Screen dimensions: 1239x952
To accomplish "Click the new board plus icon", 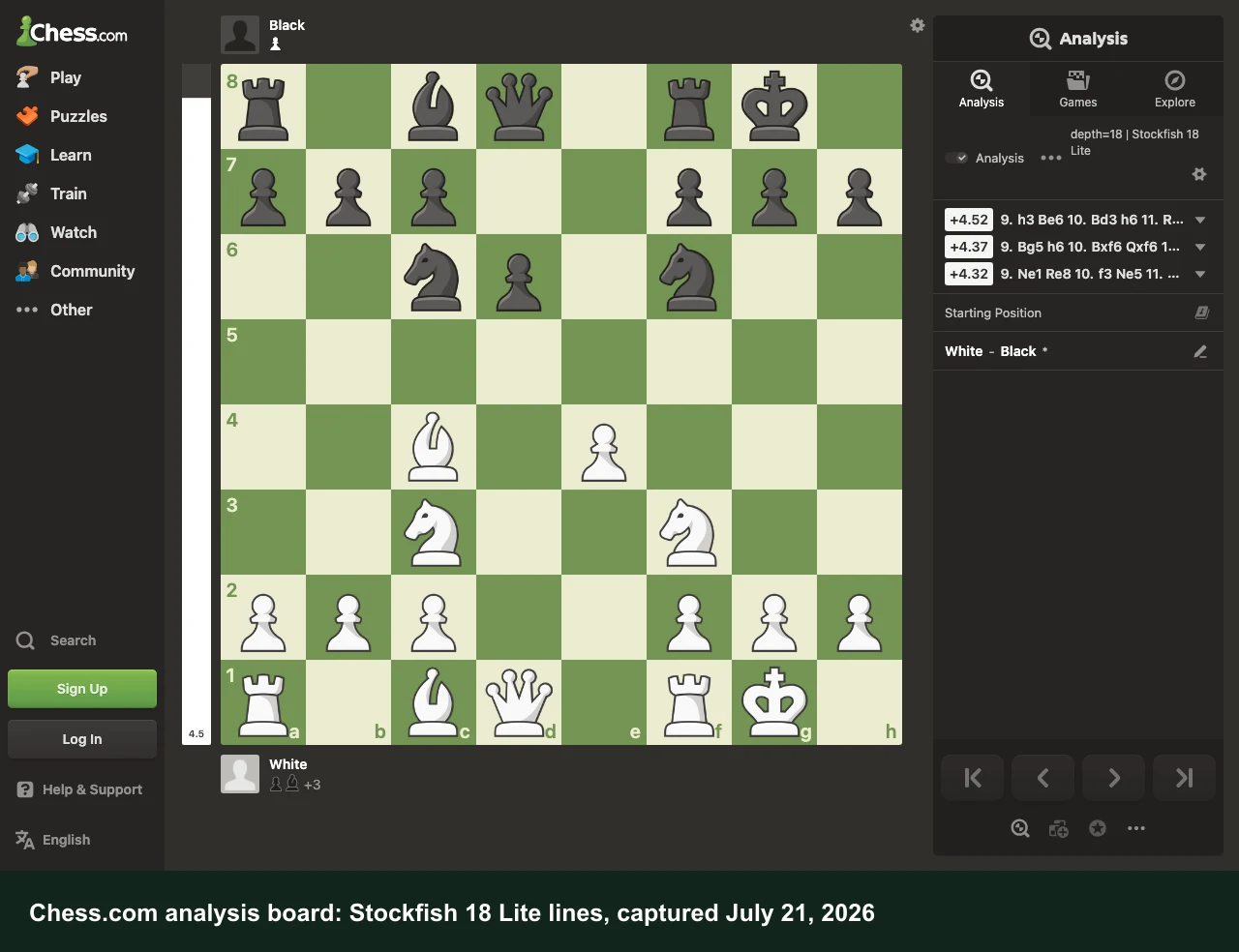I will pos(1059,828).
